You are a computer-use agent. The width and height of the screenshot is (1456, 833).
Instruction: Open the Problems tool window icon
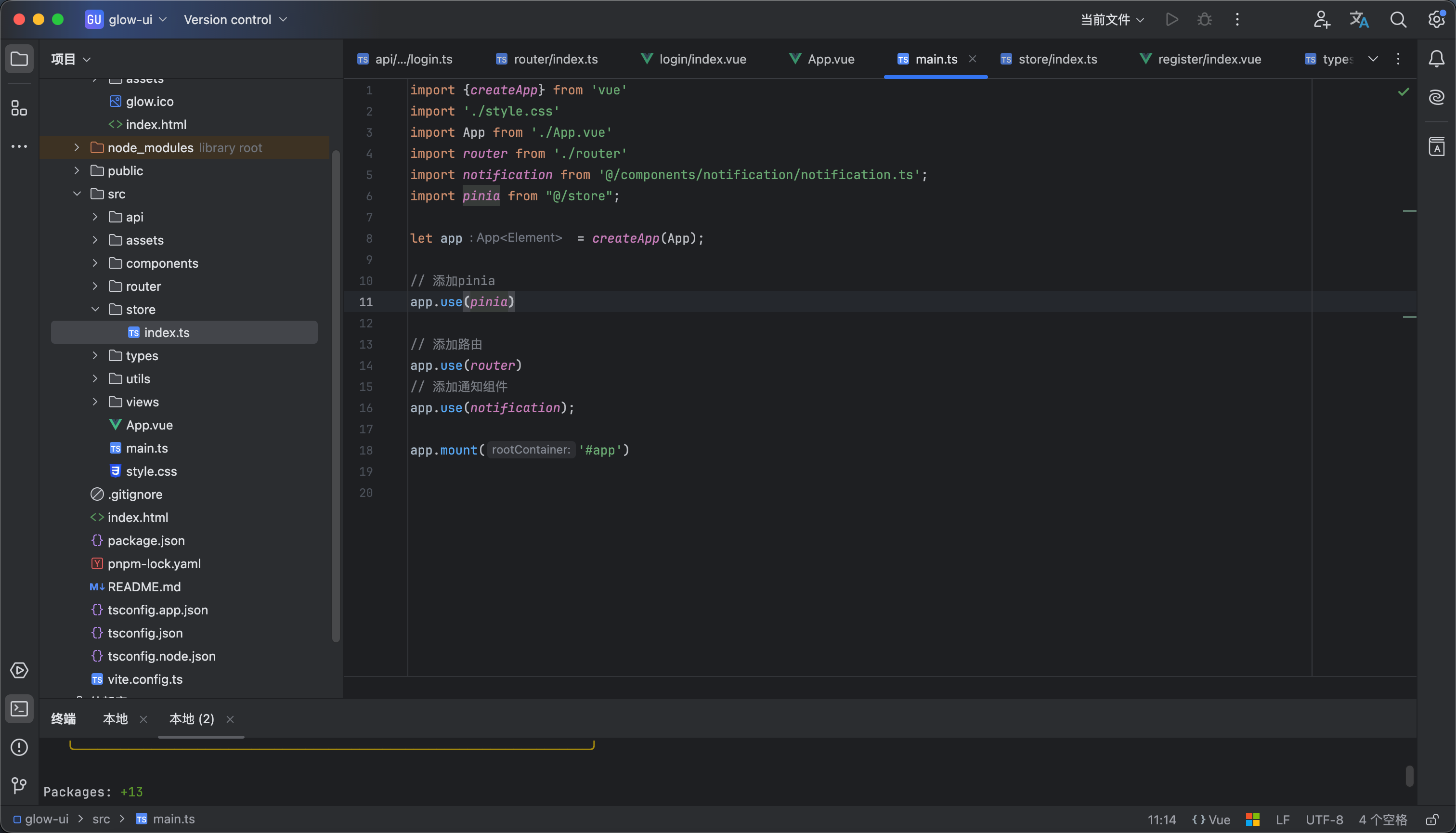(x=19, y=747)
